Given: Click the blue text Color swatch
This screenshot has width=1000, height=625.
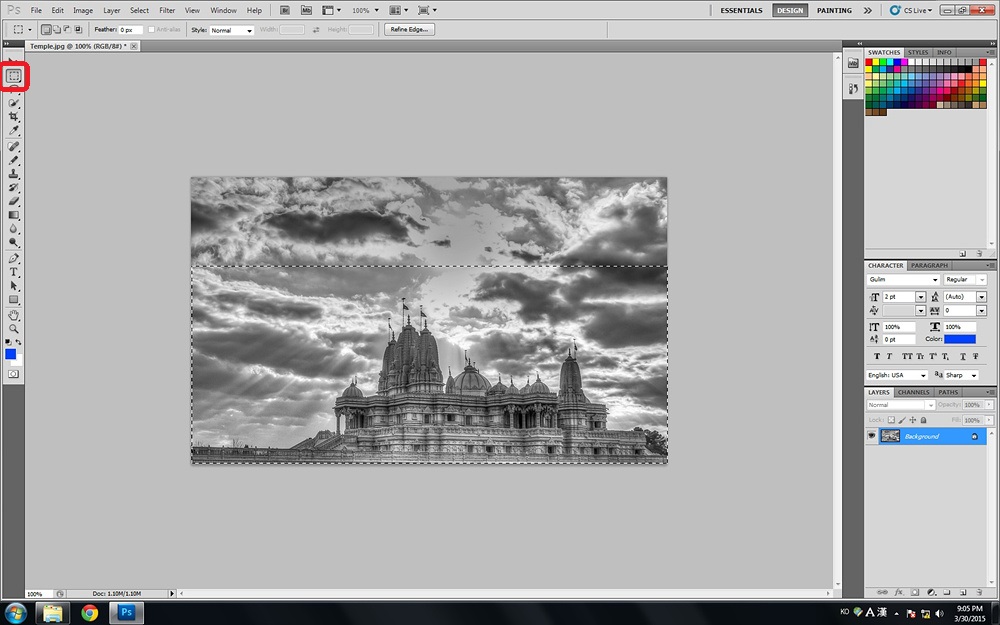Looking at the screenshot, I should click(960, 339).
